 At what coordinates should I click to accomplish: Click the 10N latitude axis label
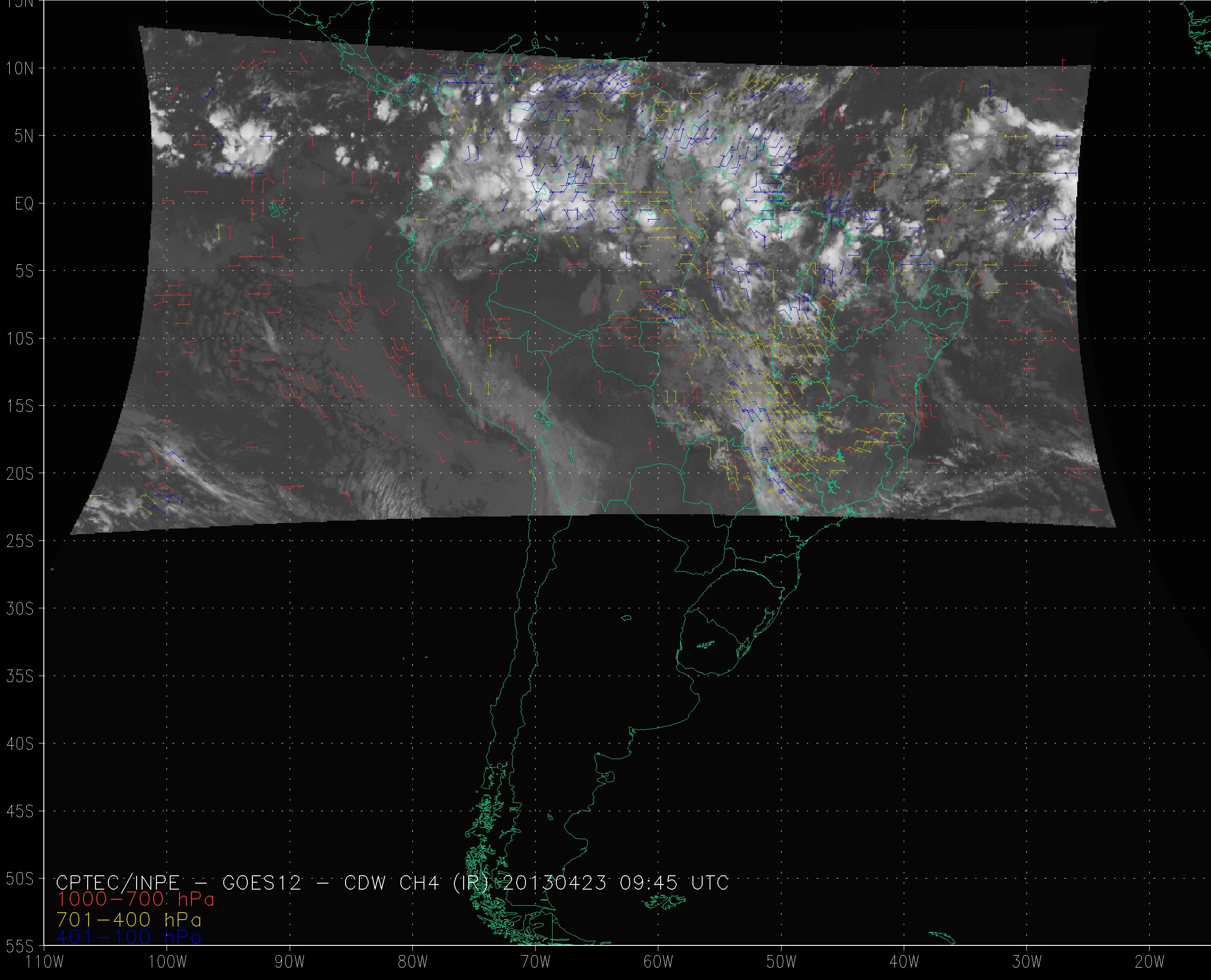(20, 69)
